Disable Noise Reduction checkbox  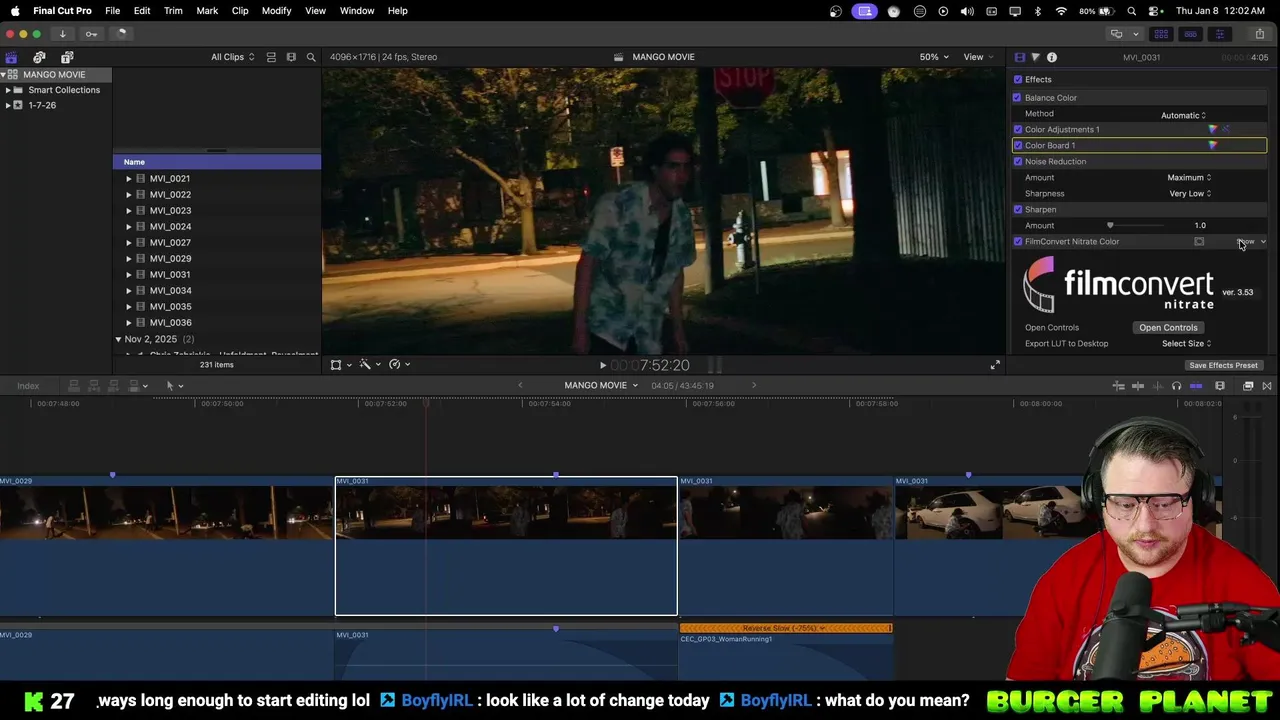[1018, 161]
